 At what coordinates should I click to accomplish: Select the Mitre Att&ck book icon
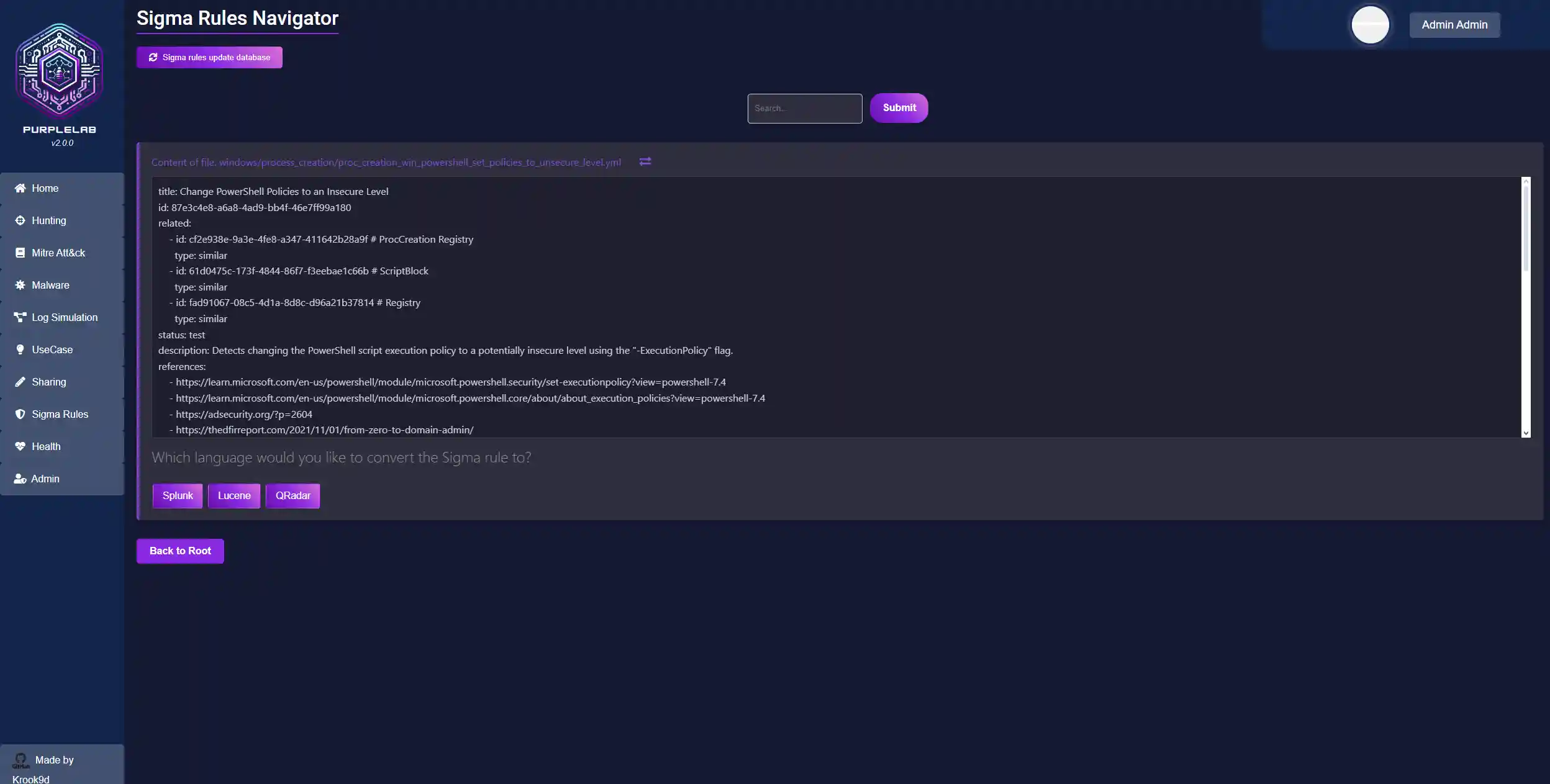point(20,253)
